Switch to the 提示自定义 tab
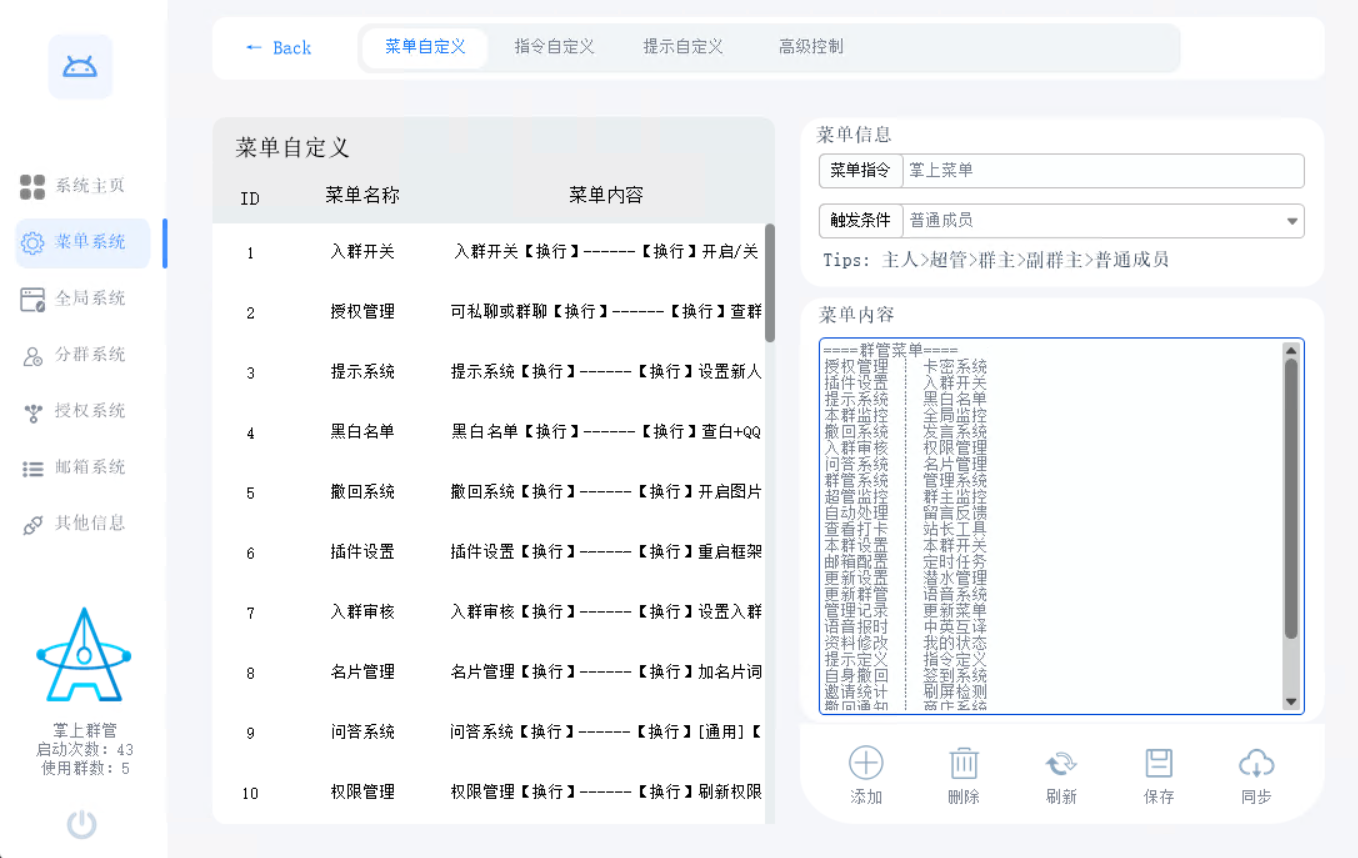Screen dimensions: 1358x858 click(683, 47)
